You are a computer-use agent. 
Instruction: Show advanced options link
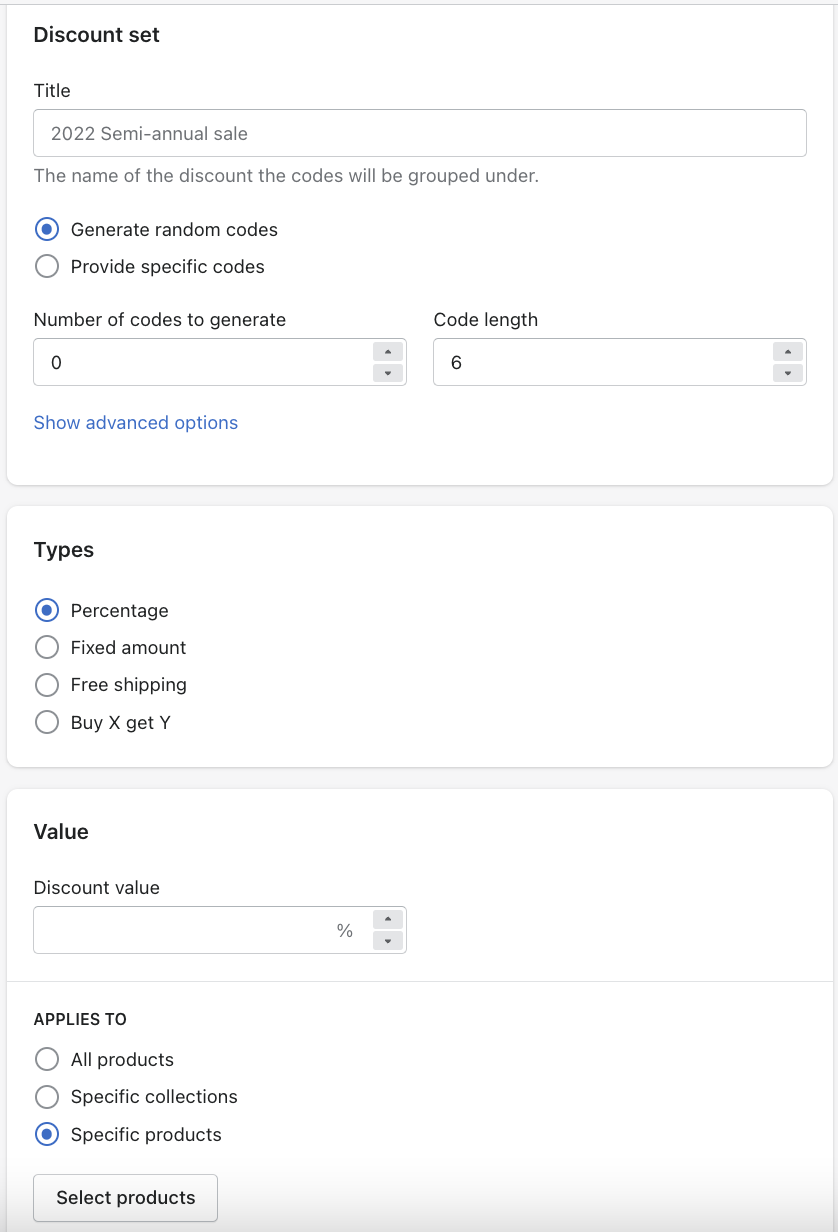[x=136, y=423]
